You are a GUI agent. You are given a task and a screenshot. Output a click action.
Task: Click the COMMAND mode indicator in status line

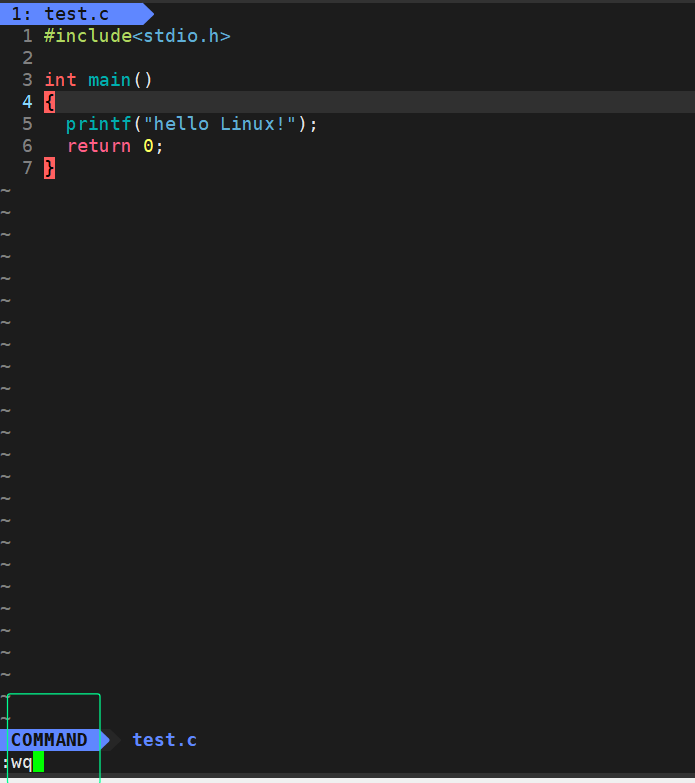49,740
